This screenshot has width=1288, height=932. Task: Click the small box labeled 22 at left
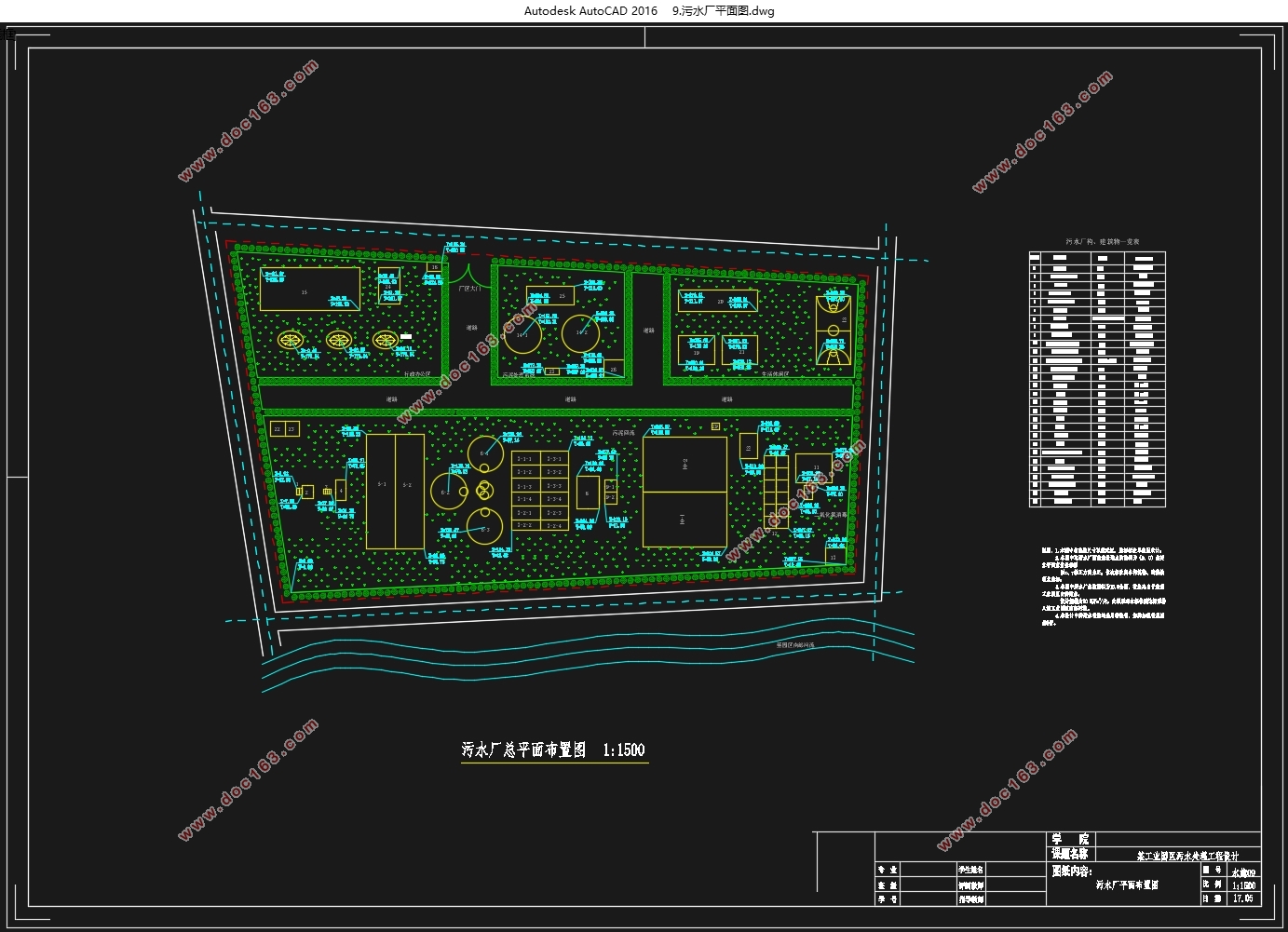coord(278,429)
